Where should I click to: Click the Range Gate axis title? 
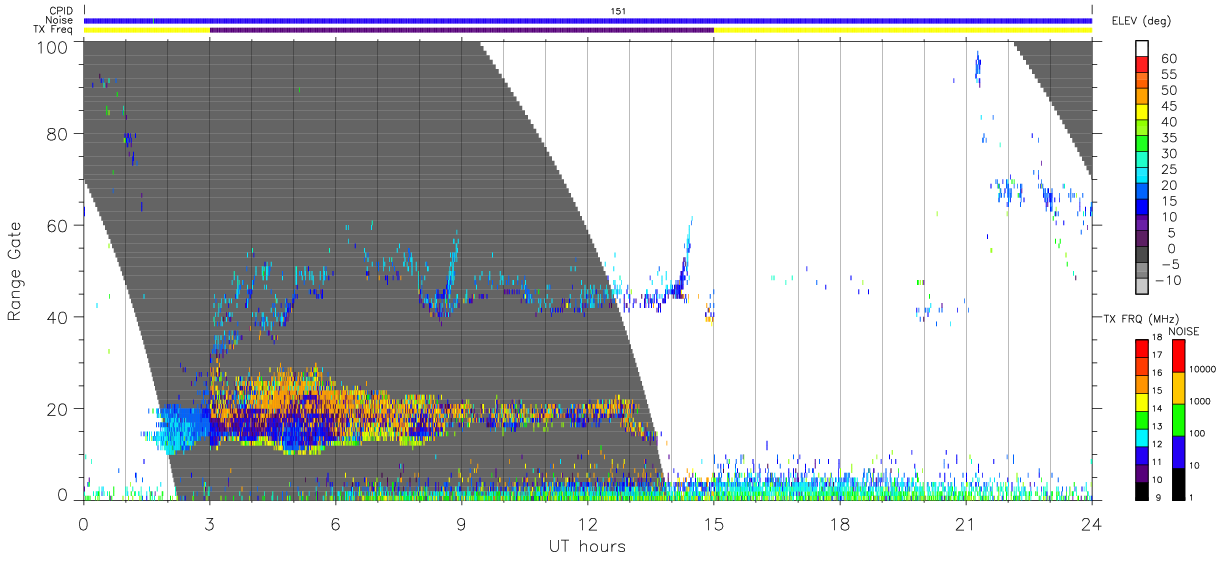(17, 271)
